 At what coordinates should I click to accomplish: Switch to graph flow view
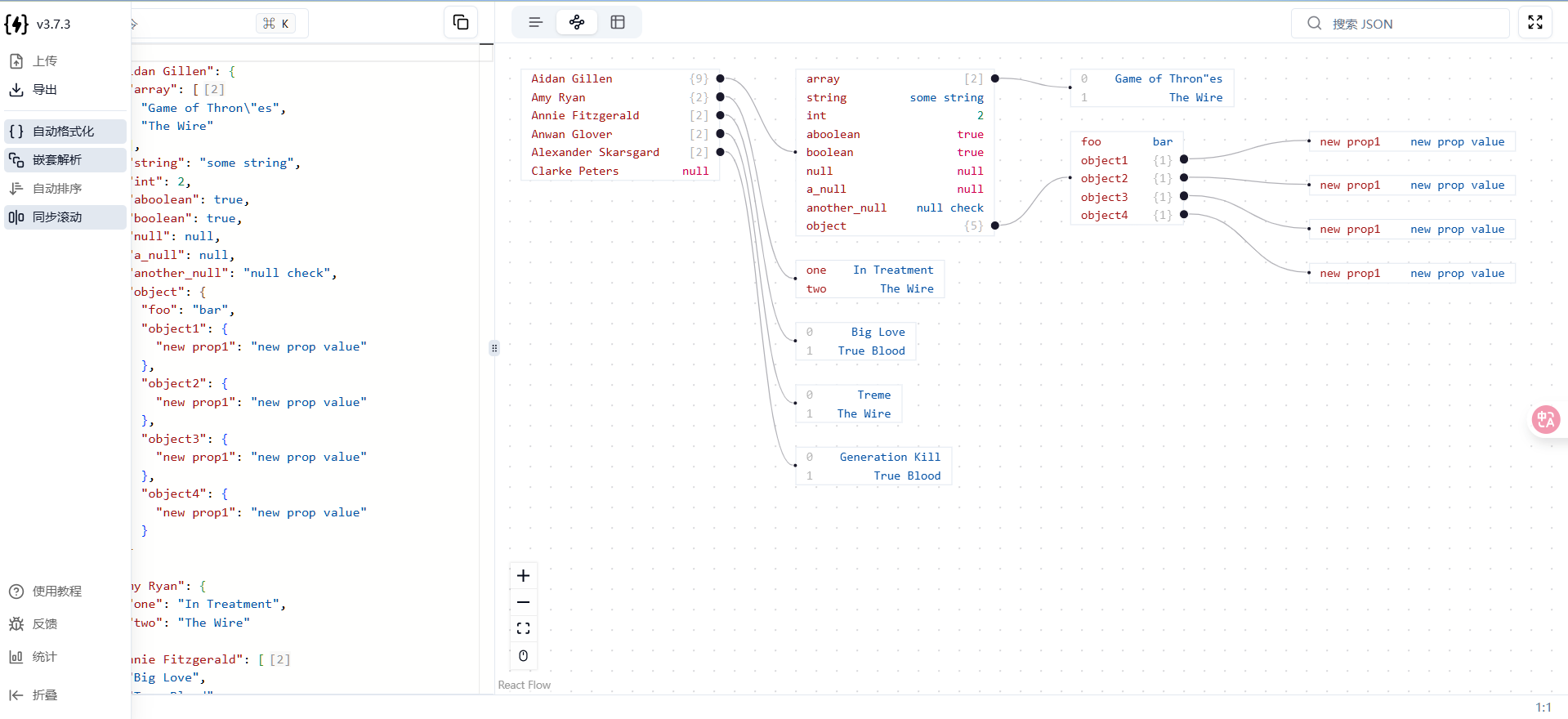(577, 22)
